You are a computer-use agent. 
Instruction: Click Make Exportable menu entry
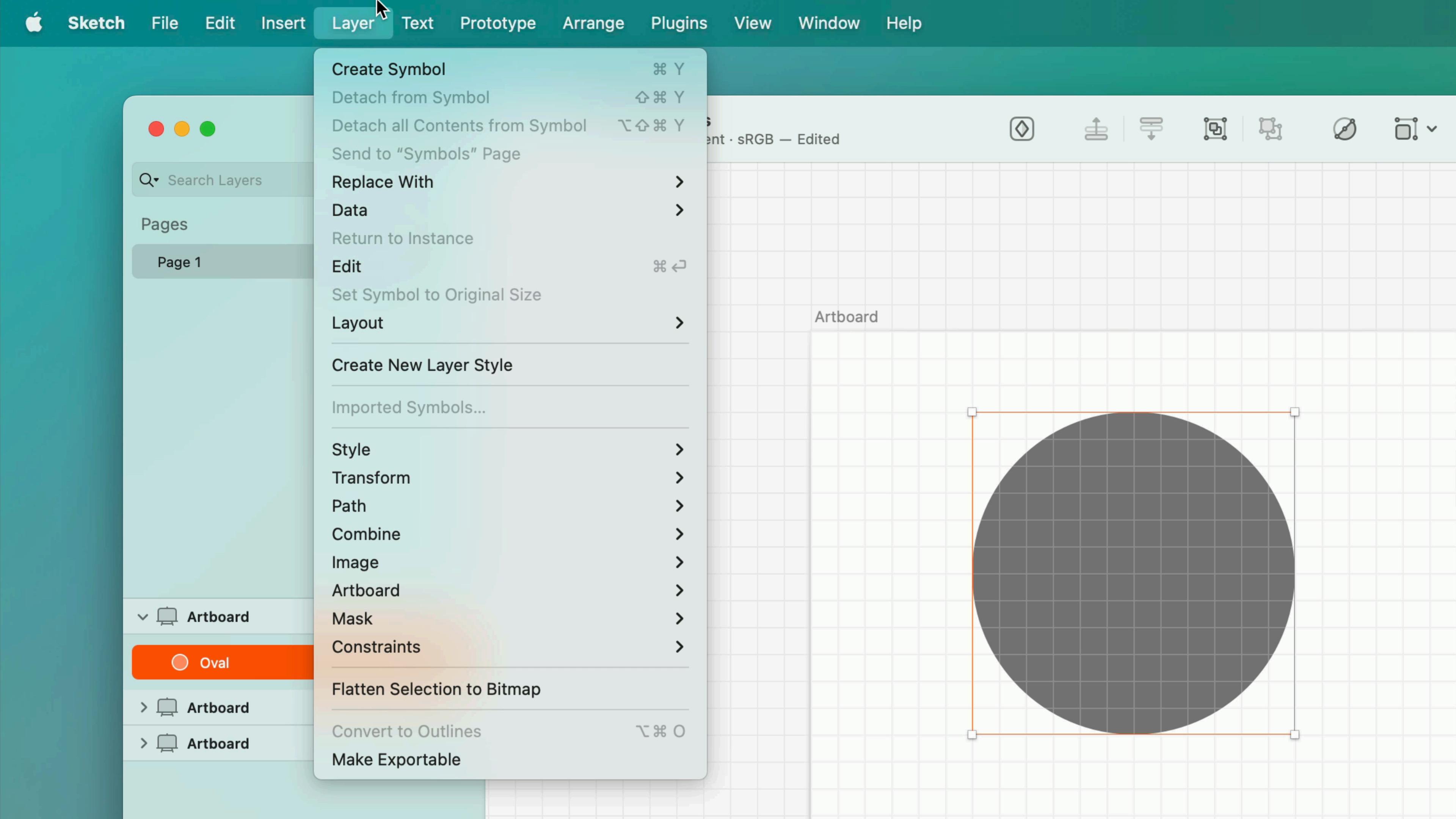(x=395, y=759)
